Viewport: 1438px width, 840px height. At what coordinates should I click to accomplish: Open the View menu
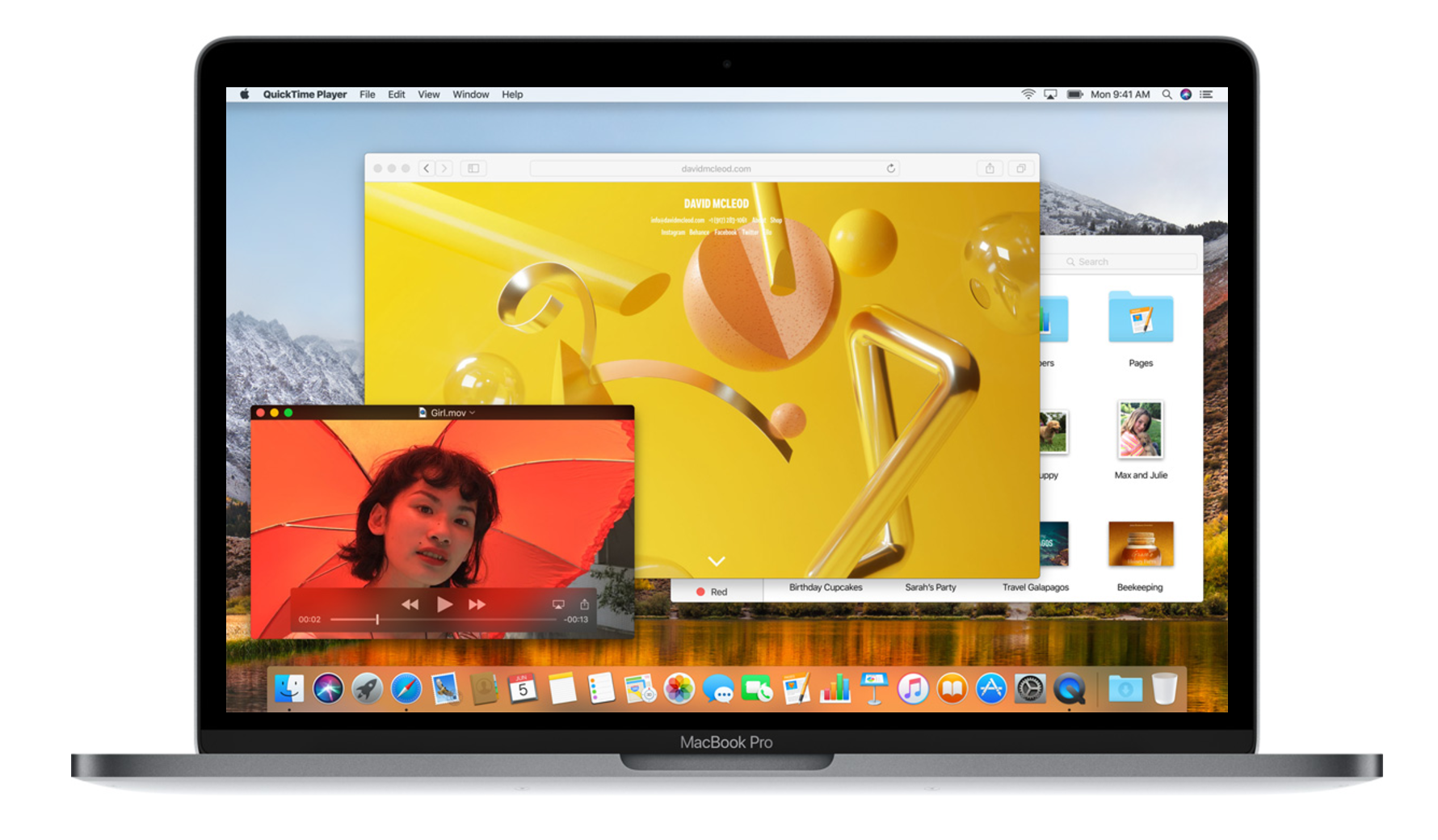pos(429,94)
